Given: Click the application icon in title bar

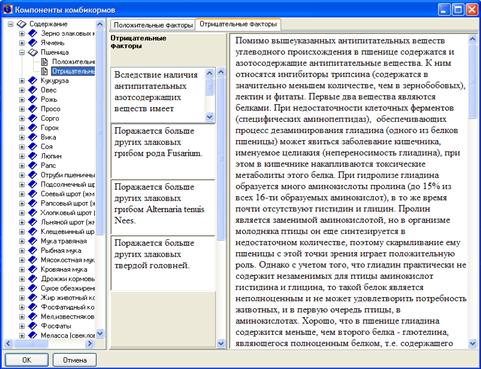Looking at the screenshot, I should 8,9.
